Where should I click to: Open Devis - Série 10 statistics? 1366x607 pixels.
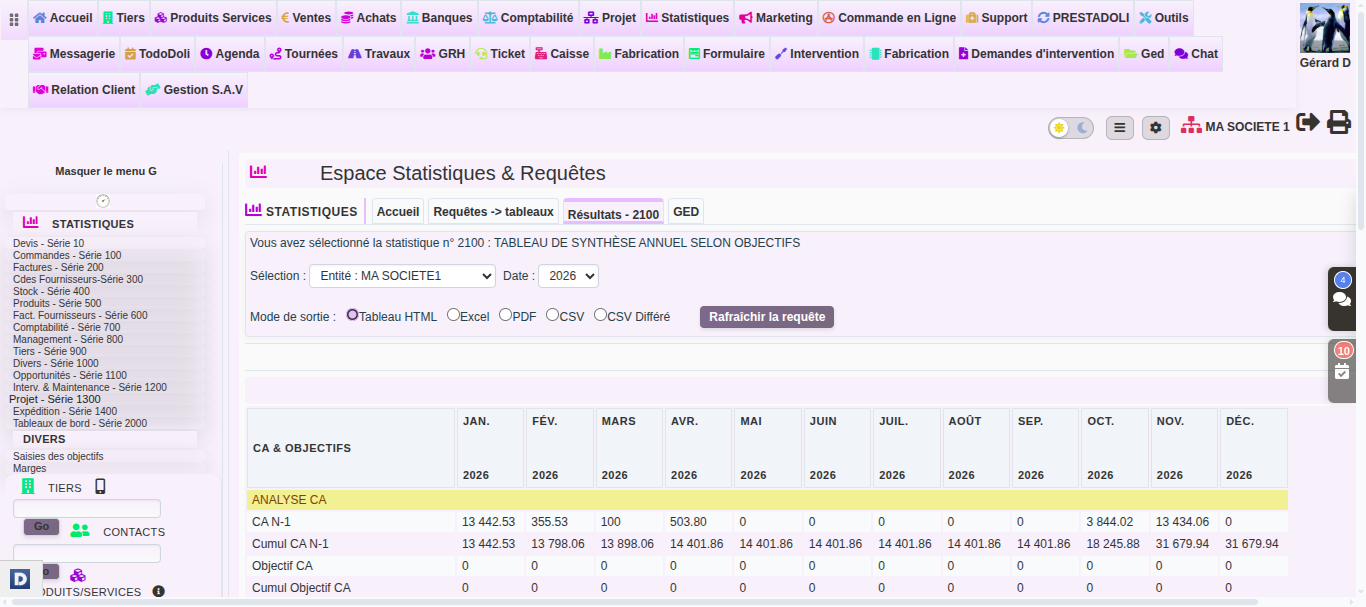(49, 243)
